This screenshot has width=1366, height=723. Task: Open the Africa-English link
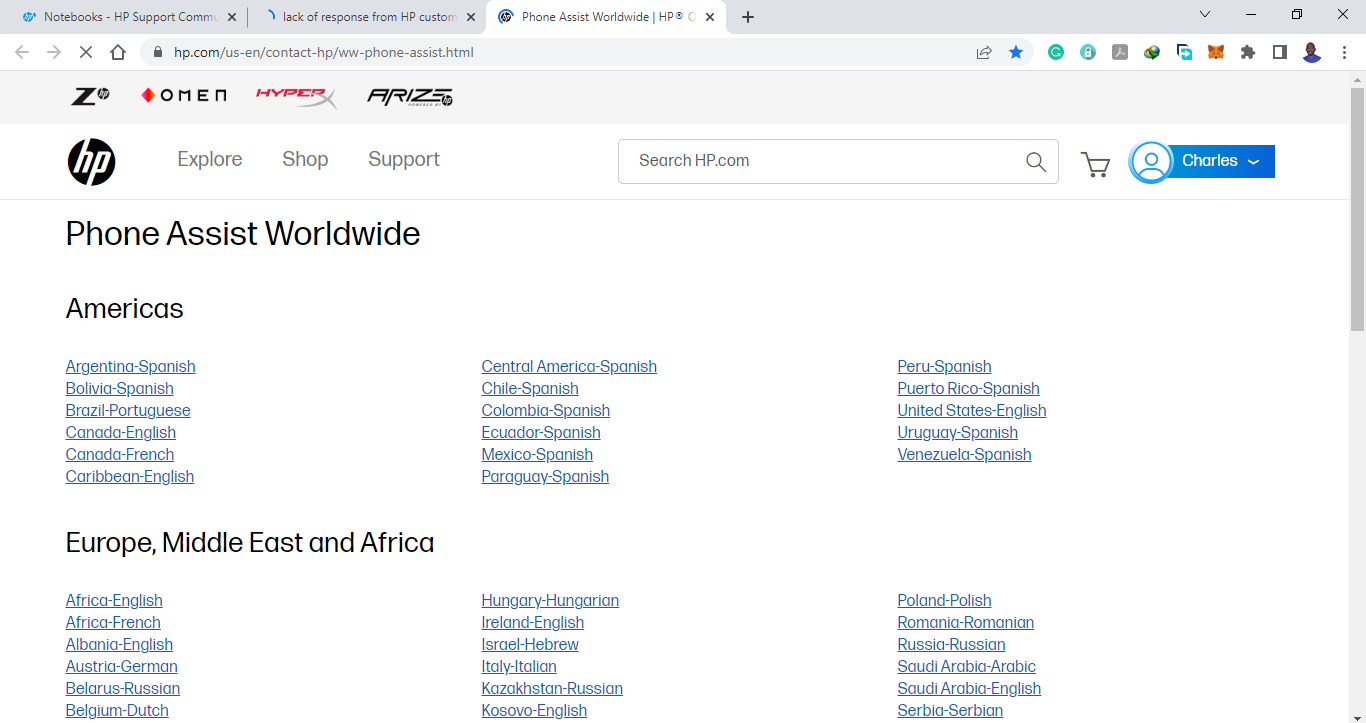pos(114,601)
